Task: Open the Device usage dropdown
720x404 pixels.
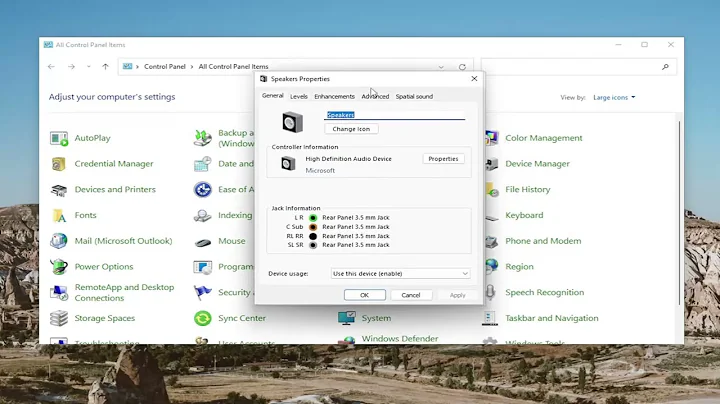Action: coord(400,274)
